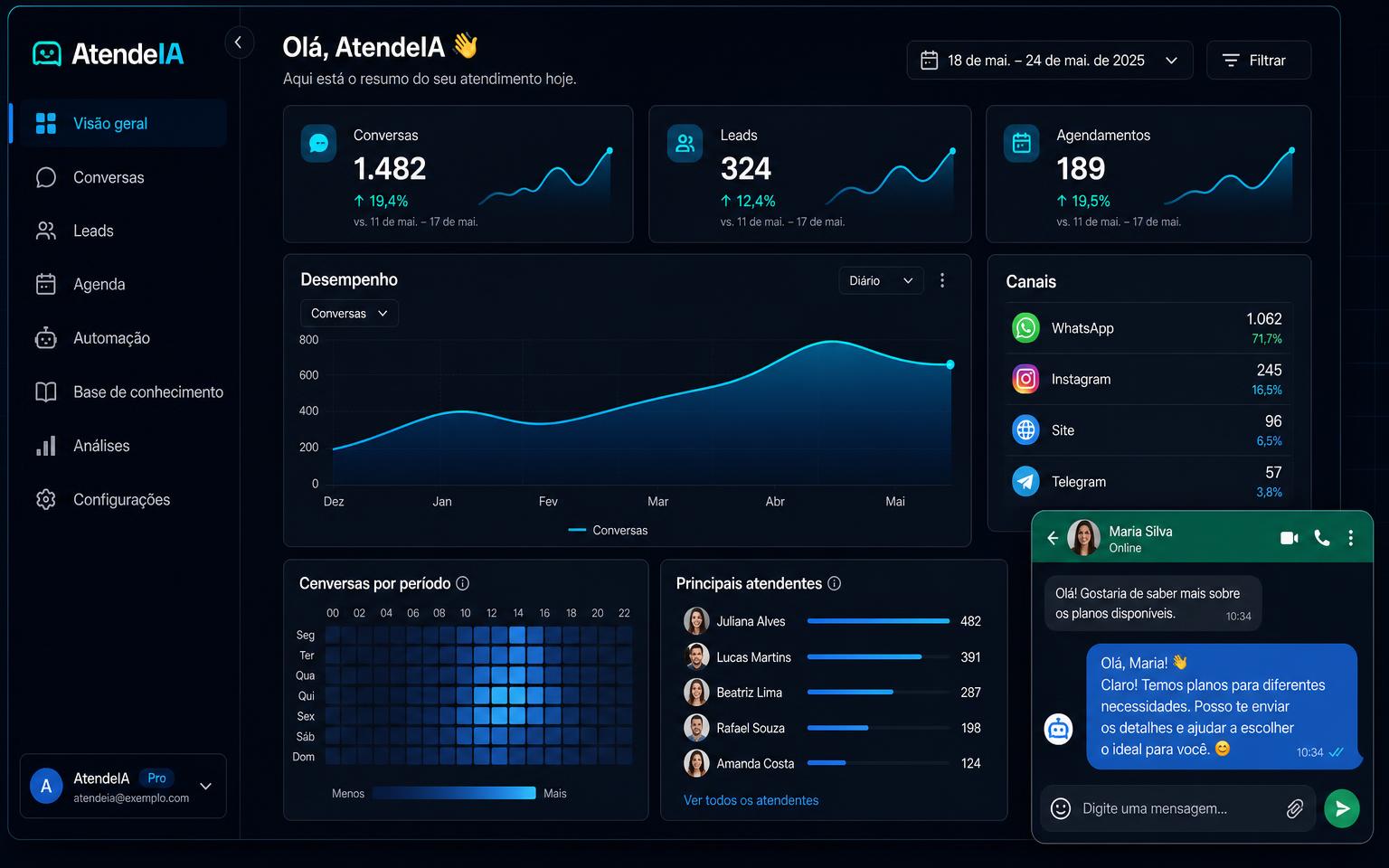Change the Diário interval dropdown

pos(881,281)
